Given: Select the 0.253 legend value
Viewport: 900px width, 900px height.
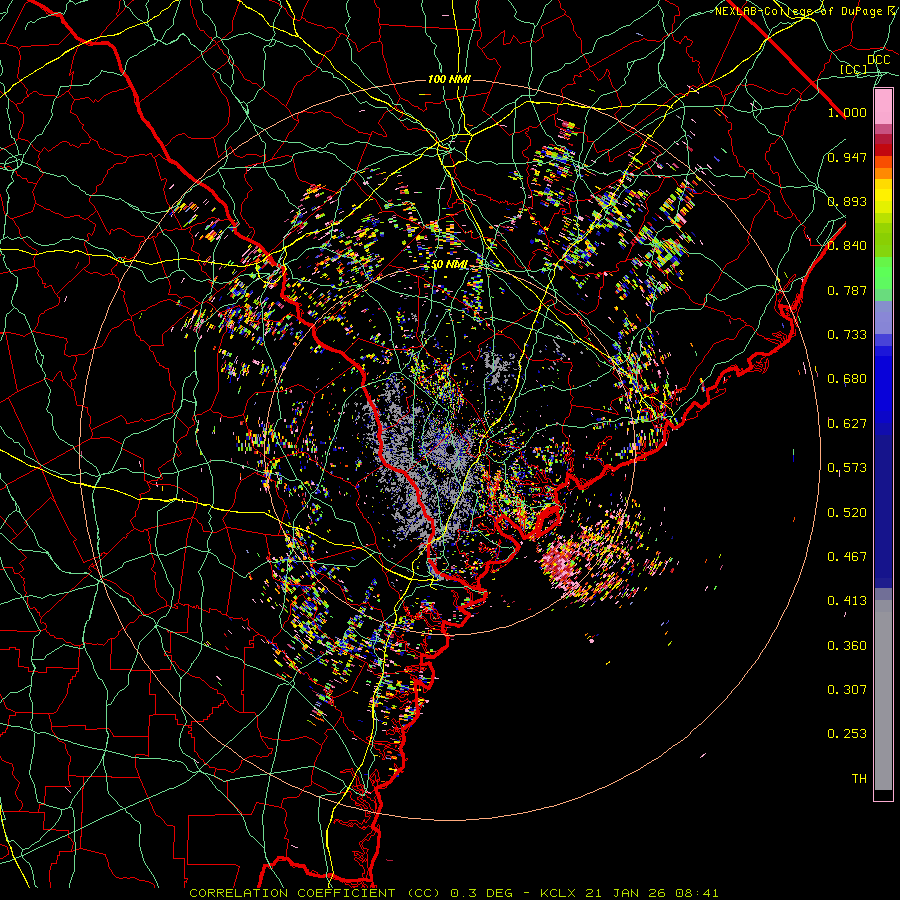Looking at the screenshot, I should 847,734.
